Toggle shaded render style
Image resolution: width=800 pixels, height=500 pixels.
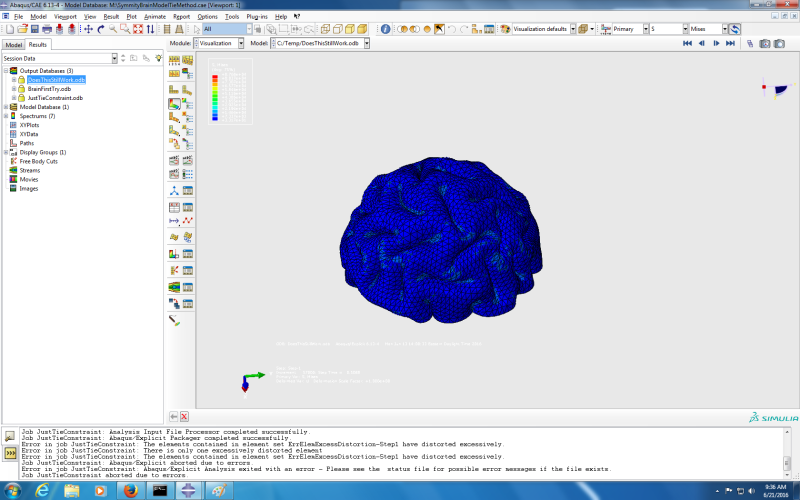pyautogui.click(x=362, y=29)
